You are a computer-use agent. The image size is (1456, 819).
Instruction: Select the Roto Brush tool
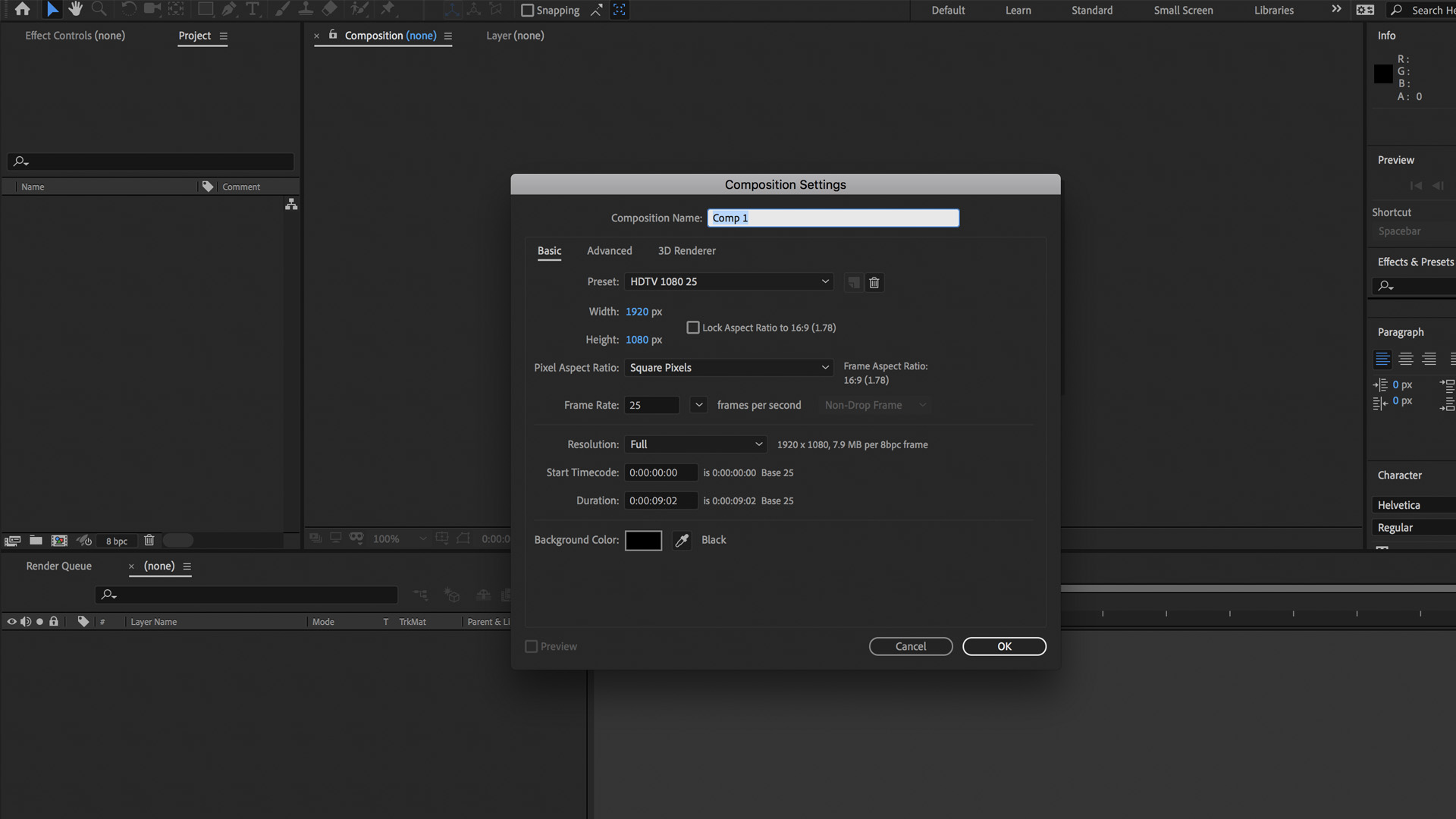click(x=358, y=10)
